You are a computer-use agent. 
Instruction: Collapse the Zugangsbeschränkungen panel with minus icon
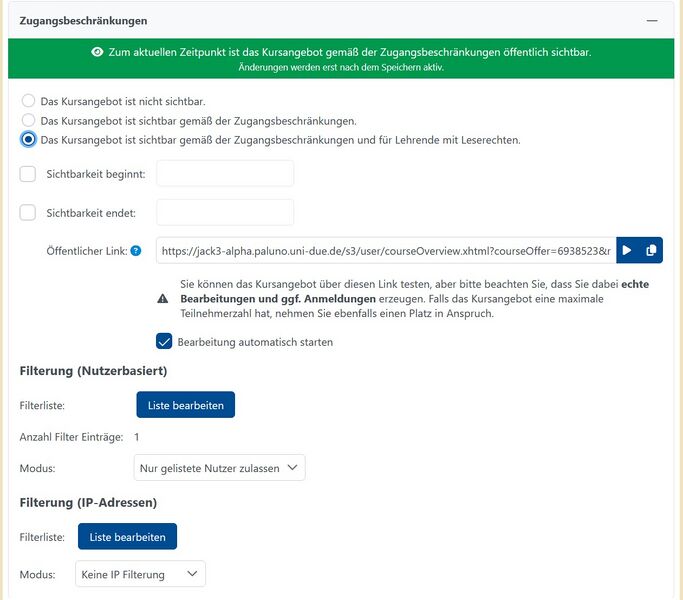652,20
